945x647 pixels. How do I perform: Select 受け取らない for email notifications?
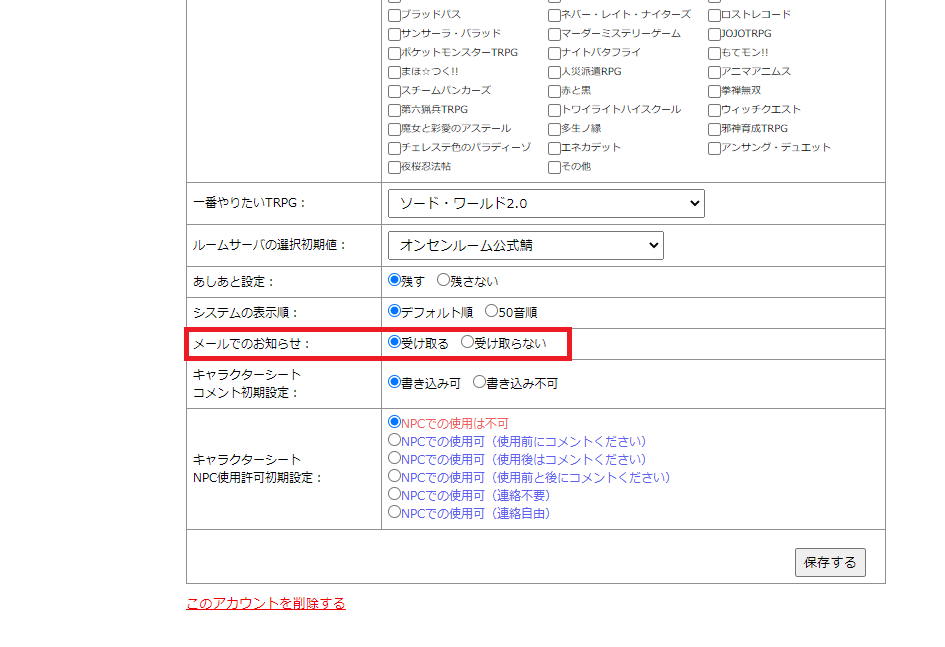coord(467,343)
